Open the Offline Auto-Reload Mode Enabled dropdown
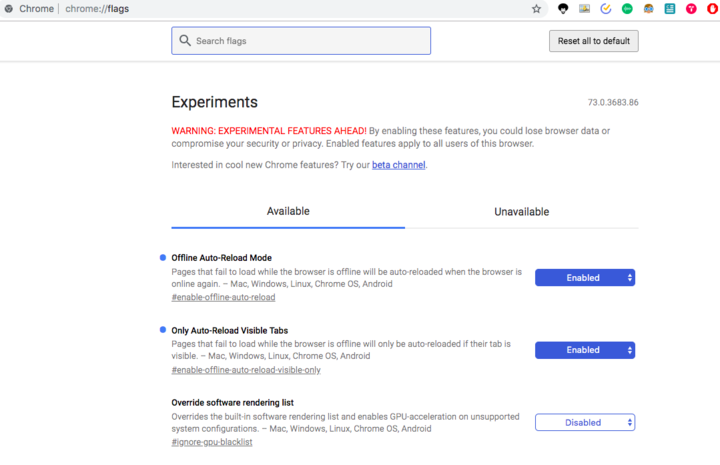720x465 pixels. click(585, 278)
